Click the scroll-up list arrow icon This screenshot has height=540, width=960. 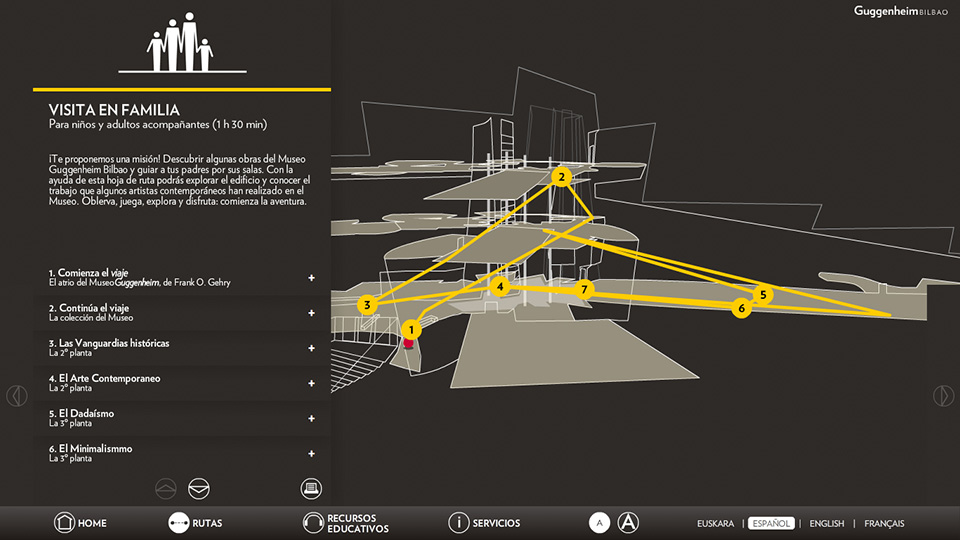166,489
